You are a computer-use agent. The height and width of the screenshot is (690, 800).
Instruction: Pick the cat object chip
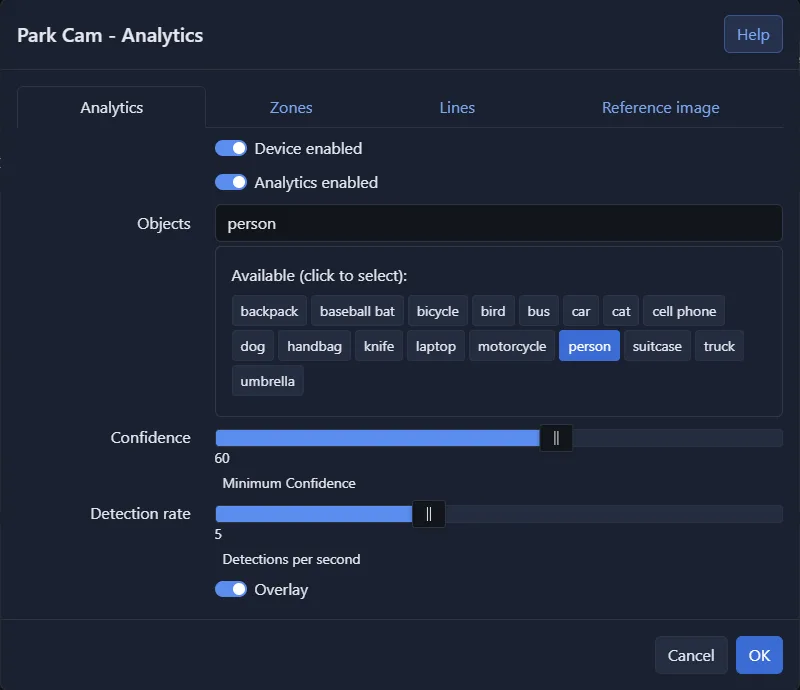point(621,311)
